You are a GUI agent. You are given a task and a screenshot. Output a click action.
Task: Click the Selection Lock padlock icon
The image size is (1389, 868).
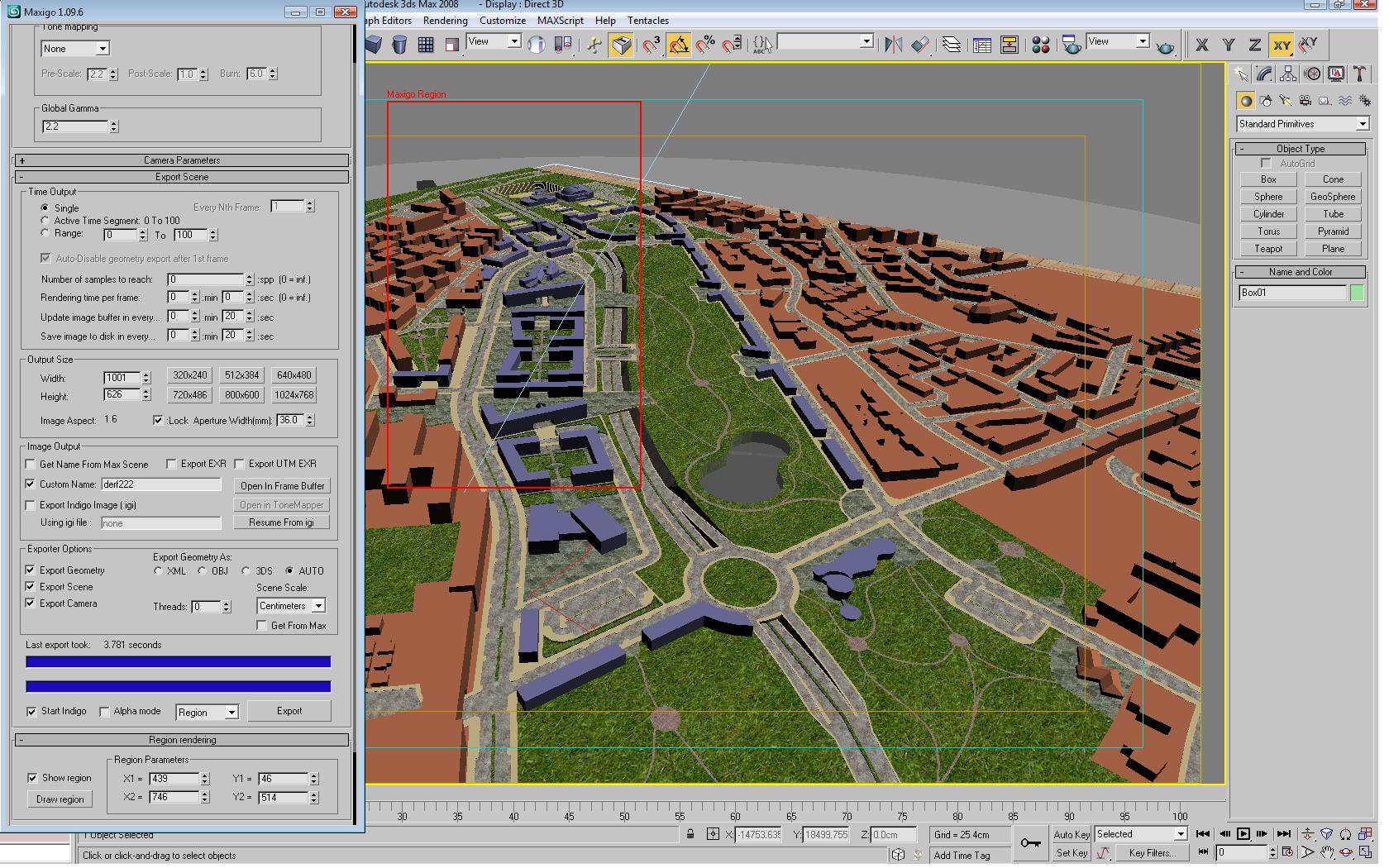click(690, 834)
